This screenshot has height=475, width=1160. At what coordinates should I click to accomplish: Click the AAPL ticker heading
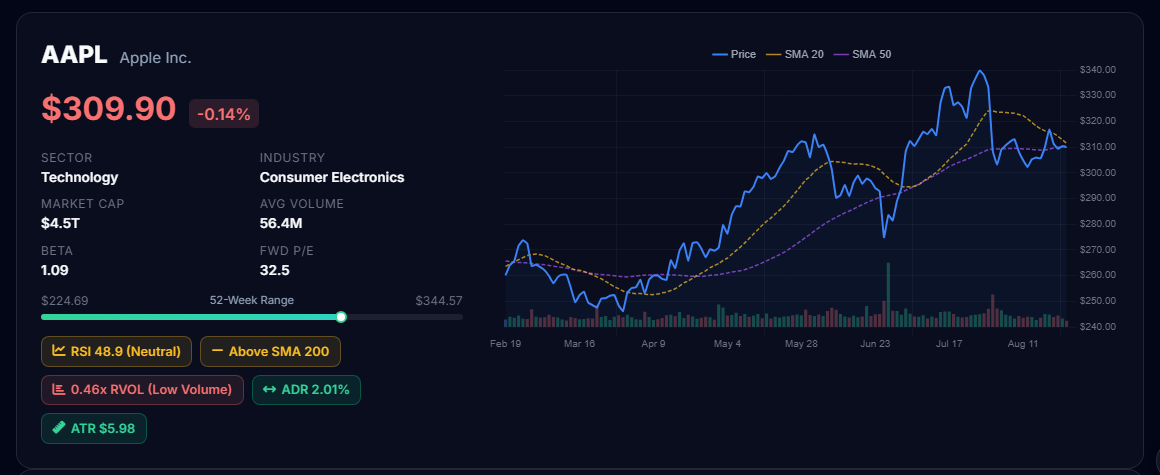coord(75,55)
